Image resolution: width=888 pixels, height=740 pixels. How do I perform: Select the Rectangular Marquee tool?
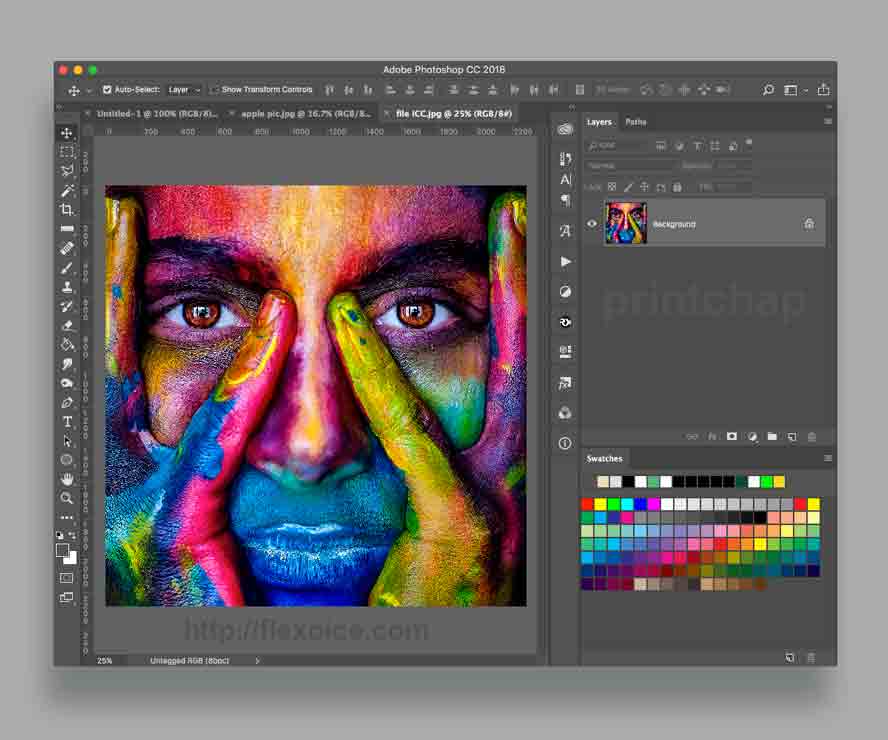[67, 152]
